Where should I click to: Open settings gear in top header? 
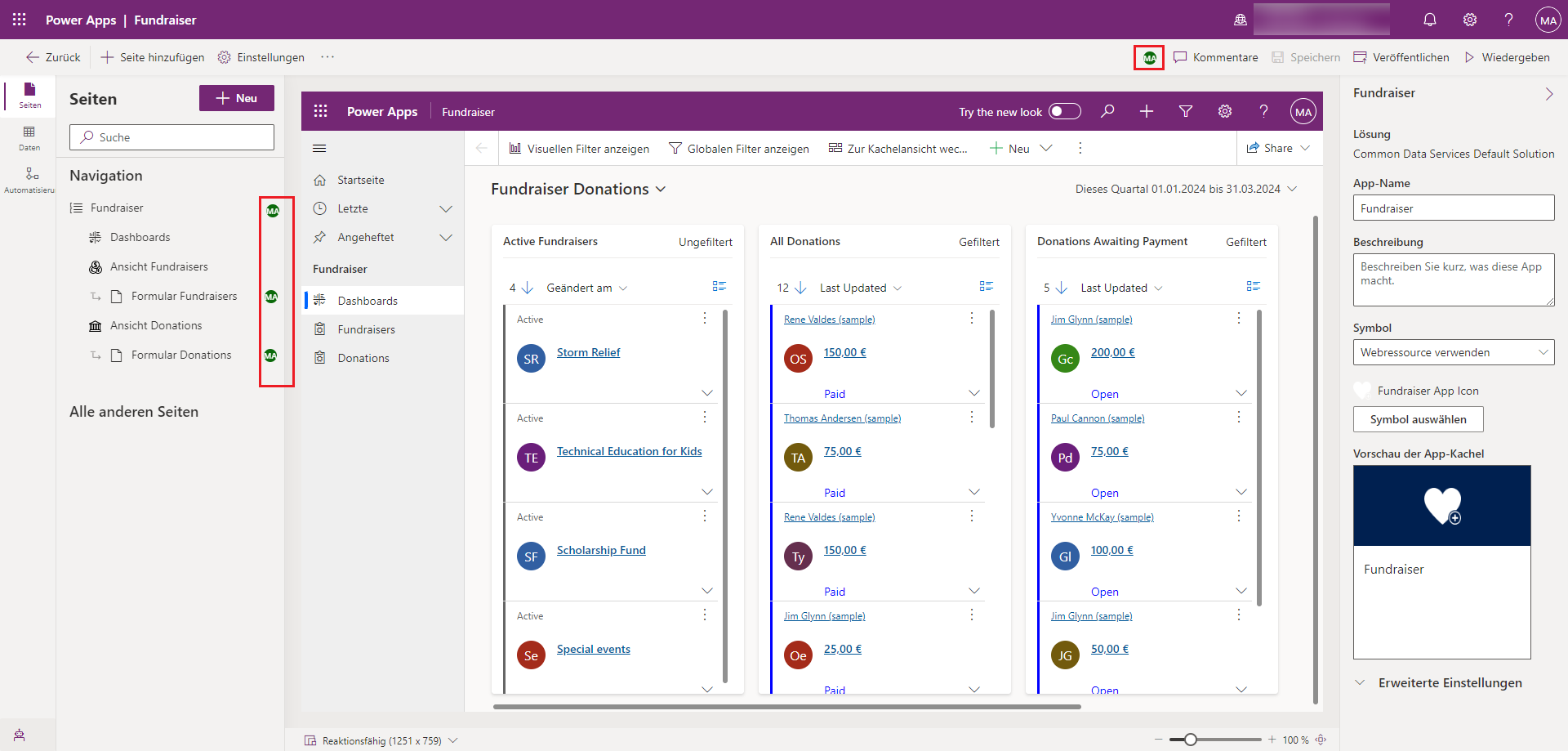pyautogui.click(x=1469, y=20)
